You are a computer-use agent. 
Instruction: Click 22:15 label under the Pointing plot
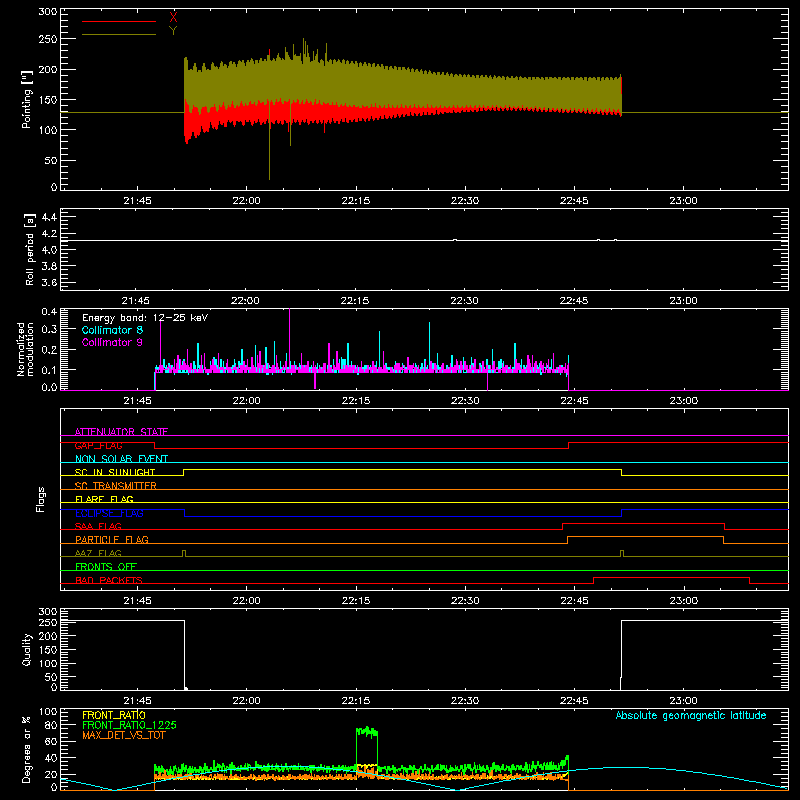[x=356, y=201]
